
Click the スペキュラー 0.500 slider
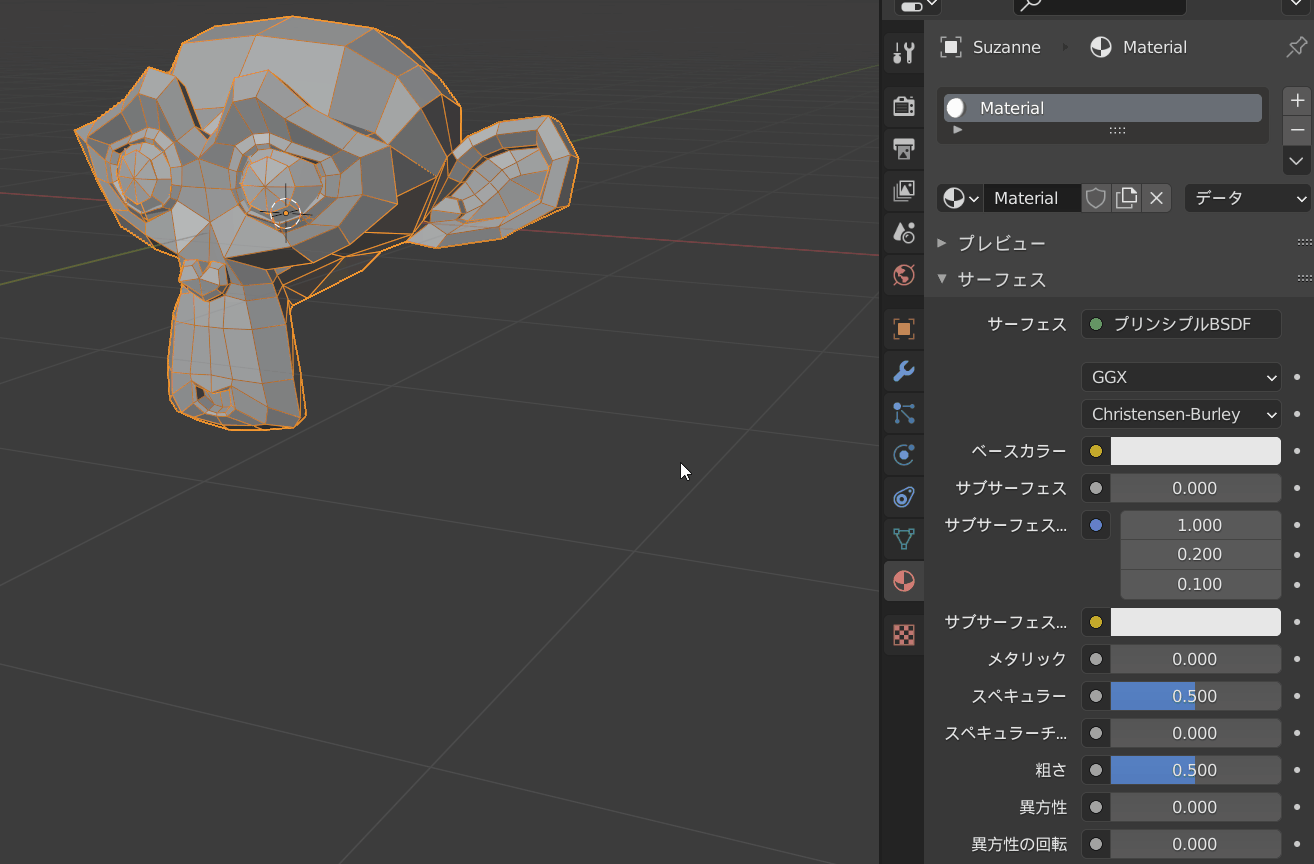click(x=1196, y=696)
